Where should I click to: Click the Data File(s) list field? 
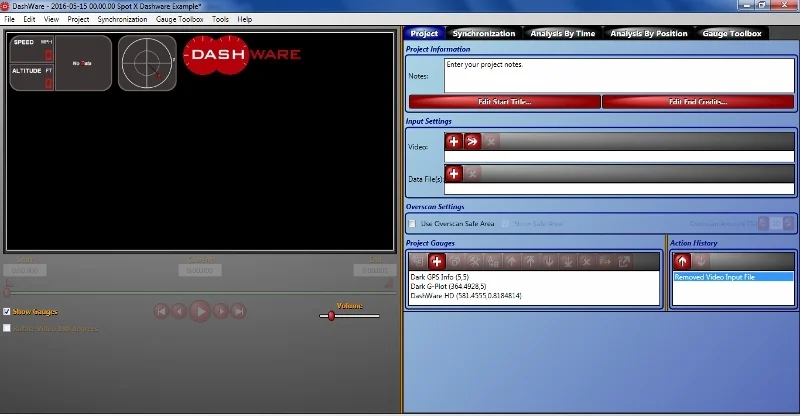click(619, 189)
